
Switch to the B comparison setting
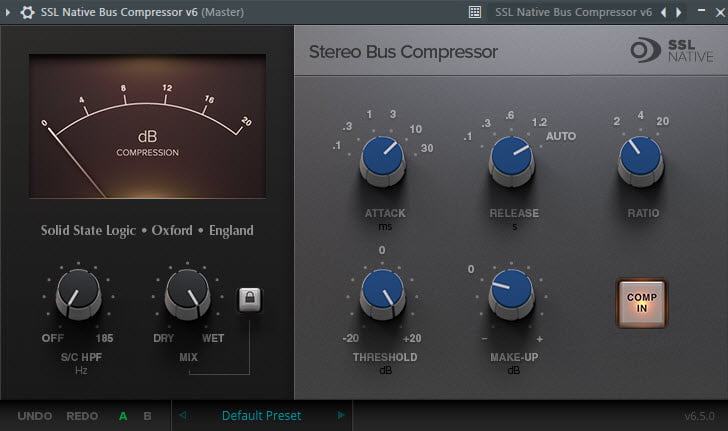[x=147, y=416]
